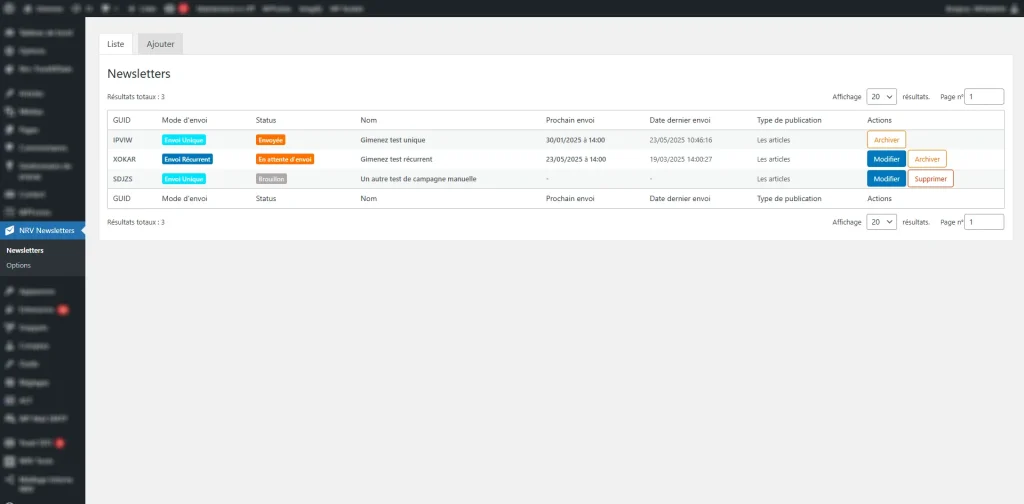This screenshot has height=504, width=1024.
Task: Click GUID value XOKAR
Action: coord(125,159)
